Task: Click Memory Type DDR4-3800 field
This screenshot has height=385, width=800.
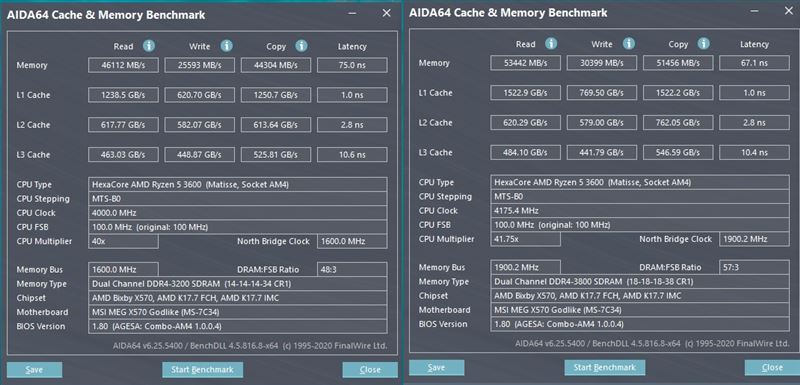Action: click(640, 281)
